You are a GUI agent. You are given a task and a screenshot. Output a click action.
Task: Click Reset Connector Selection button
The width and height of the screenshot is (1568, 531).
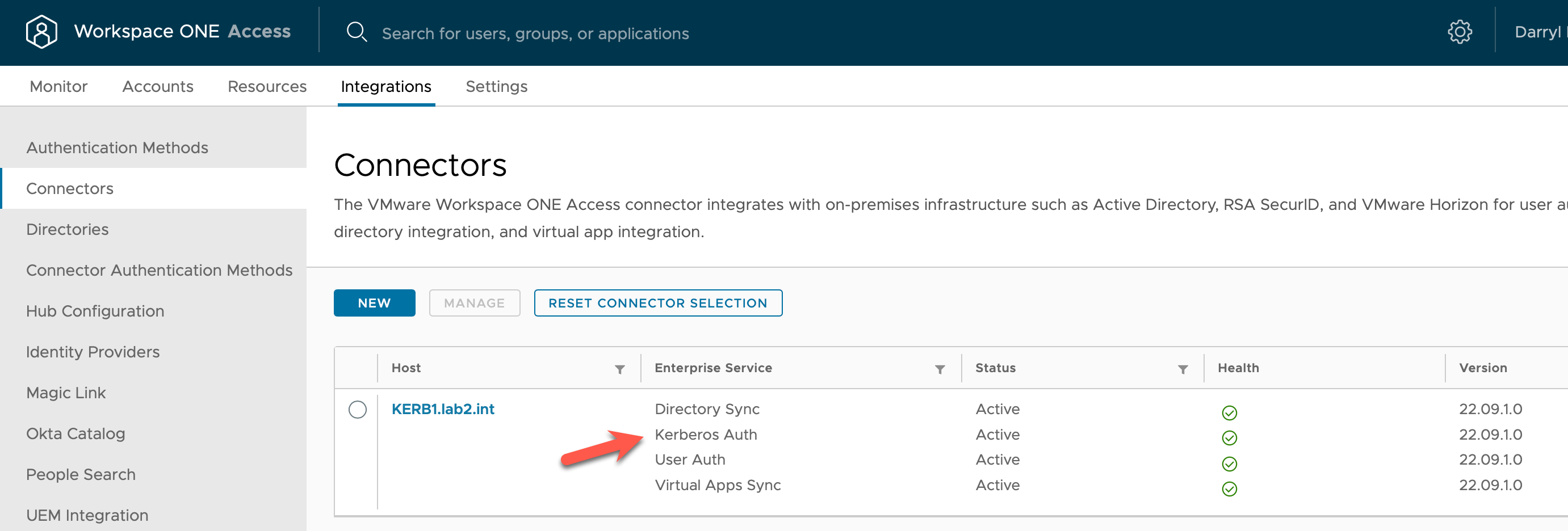click(x=657, y=303)
